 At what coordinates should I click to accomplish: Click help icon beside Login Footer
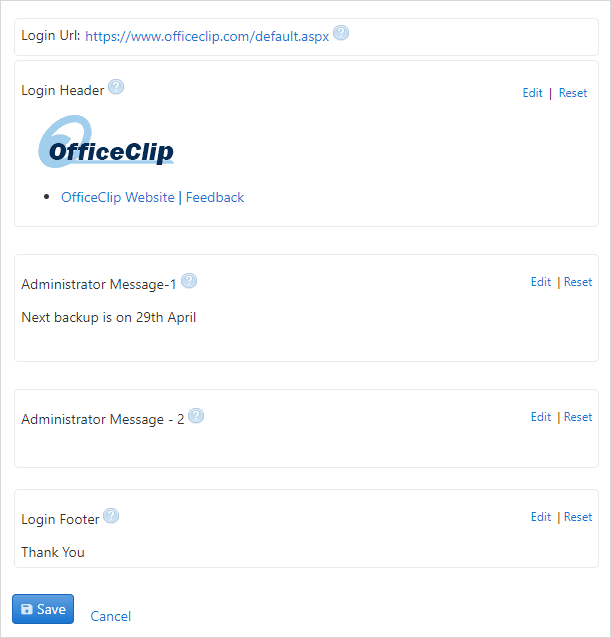[111, 516]
